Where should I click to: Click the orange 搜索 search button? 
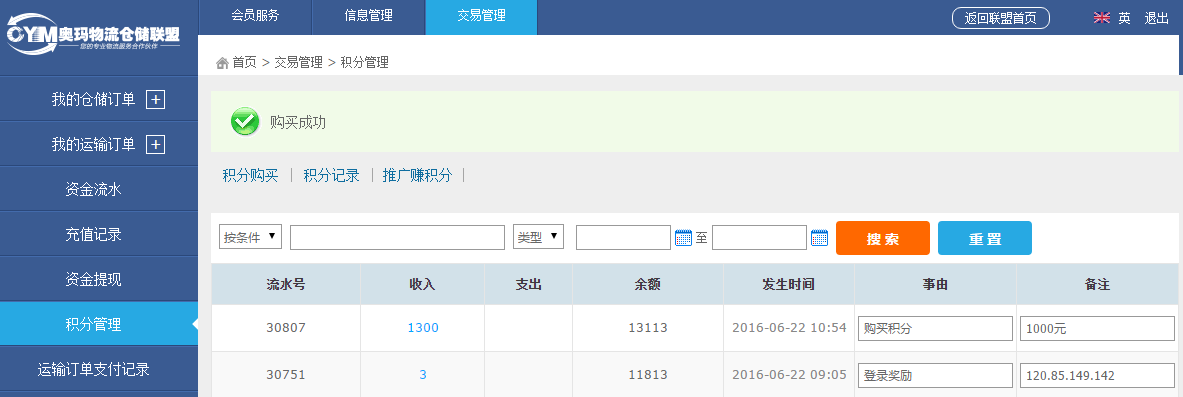pyautogui.click(x=883, y=239)
